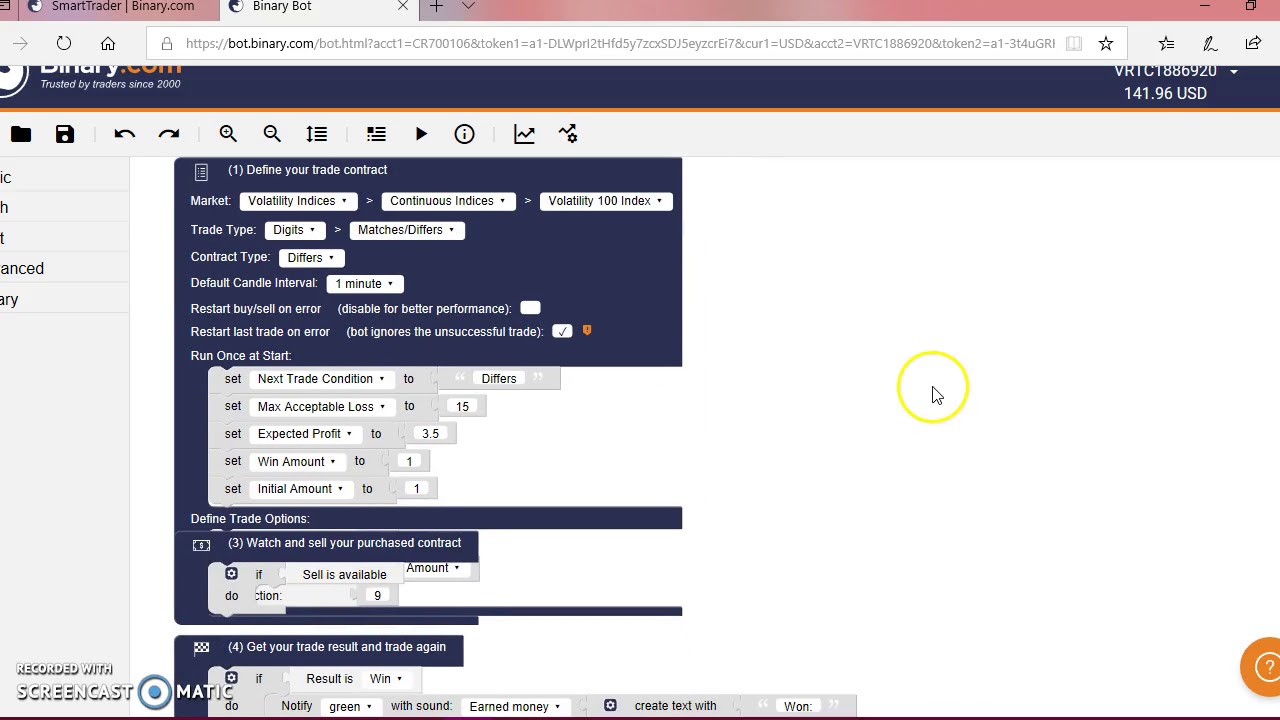The width and height of the screenshot is (1280, 720).
Task: Open the Win result dropdown
Action: (386, 679)
